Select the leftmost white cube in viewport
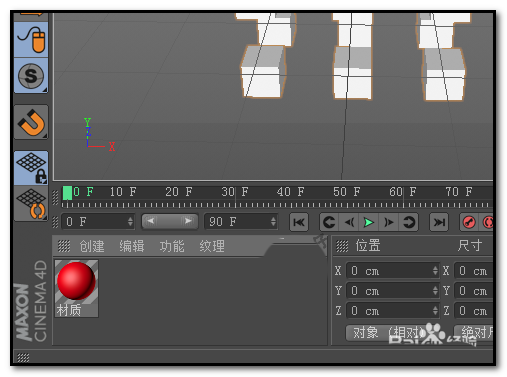Screen dimensions: 507x377 (x=264, y=72)
